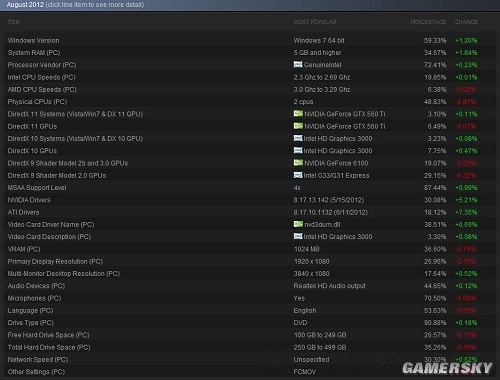The width and height of the screenshot is (500, 380).
Task: Click the Intel icon beside GenuineIntel
Action: pyautogui.click(x=298, y=64)
